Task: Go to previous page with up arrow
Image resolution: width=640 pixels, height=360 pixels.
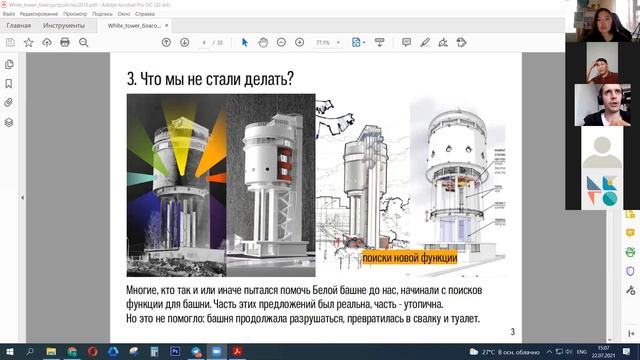Action: pyautogui.click(x=166, y=42)
